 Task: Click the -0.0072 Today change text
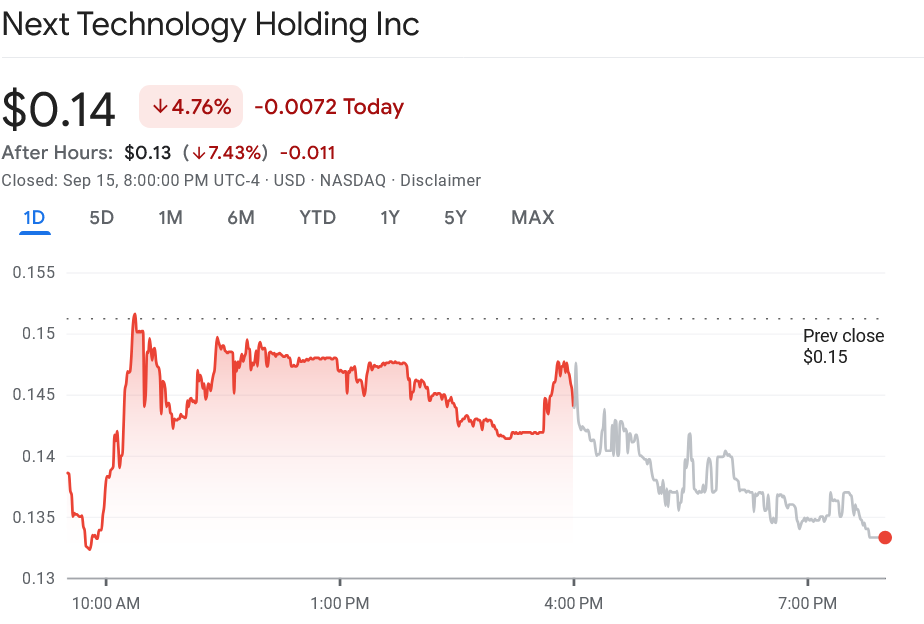pos(329,107)
